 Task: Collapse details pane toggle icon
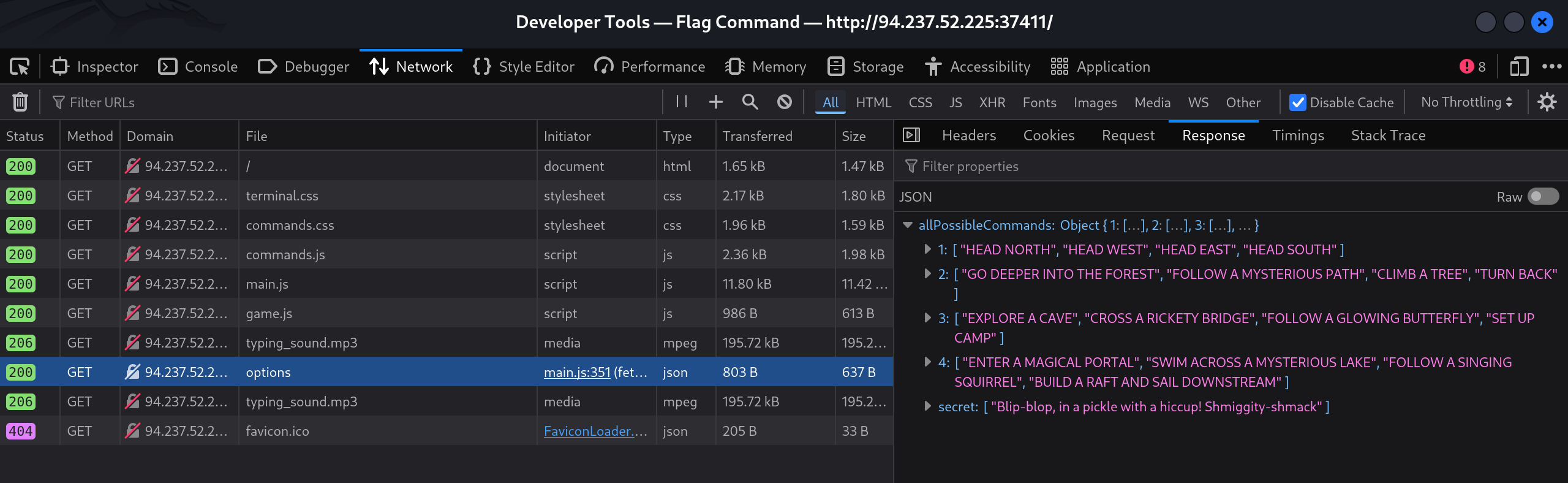tap(911, 135)
